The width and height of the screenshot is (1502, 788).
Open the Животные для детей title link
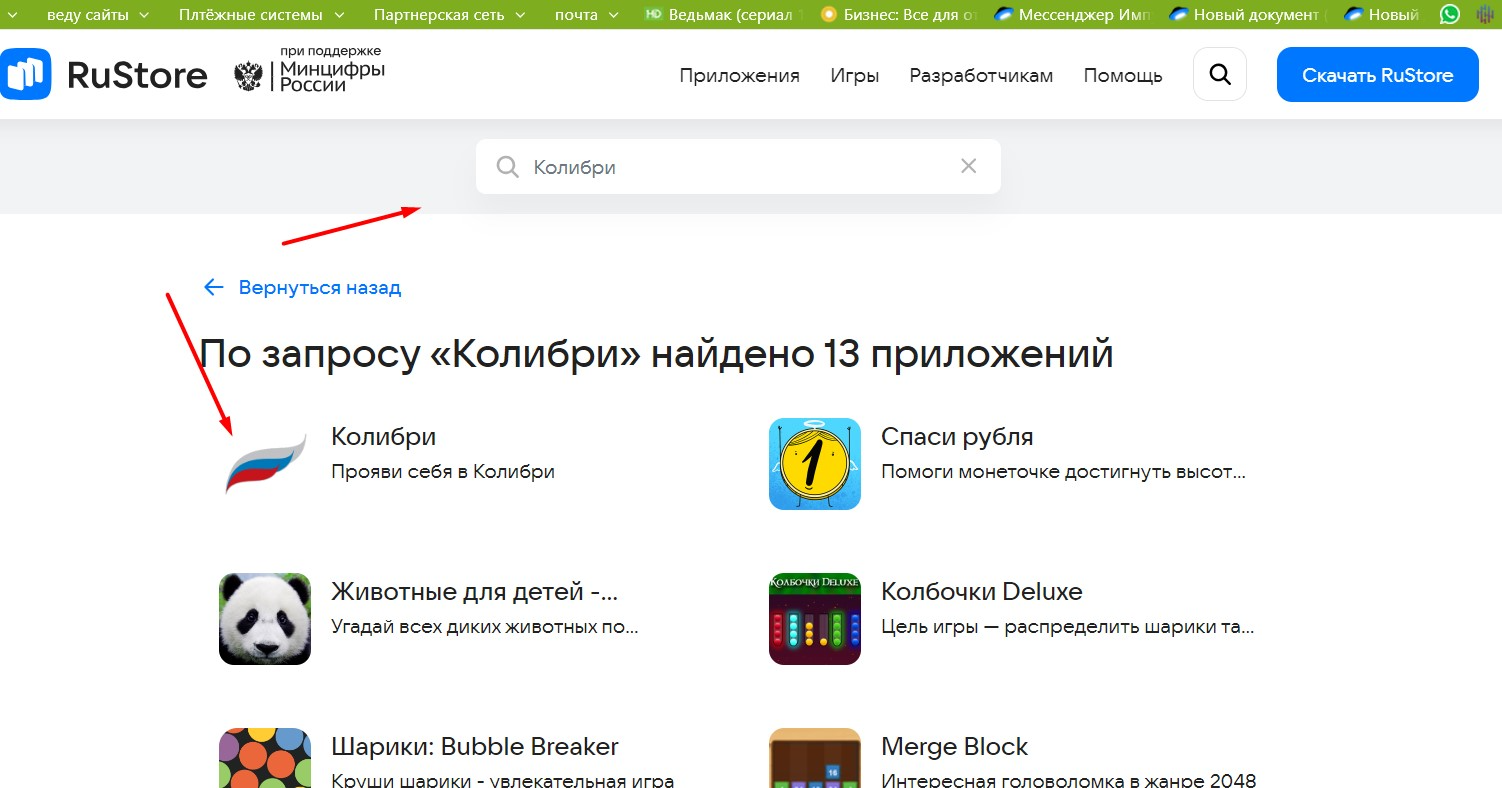pos(474,592)
